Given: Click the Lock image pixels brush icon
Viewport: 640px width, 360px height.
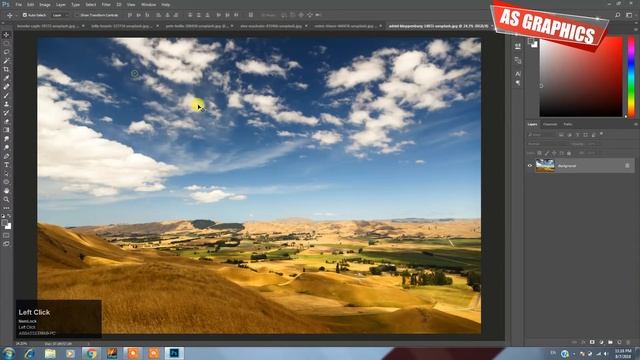Looking at the screenshot, I should coord(547,153).
